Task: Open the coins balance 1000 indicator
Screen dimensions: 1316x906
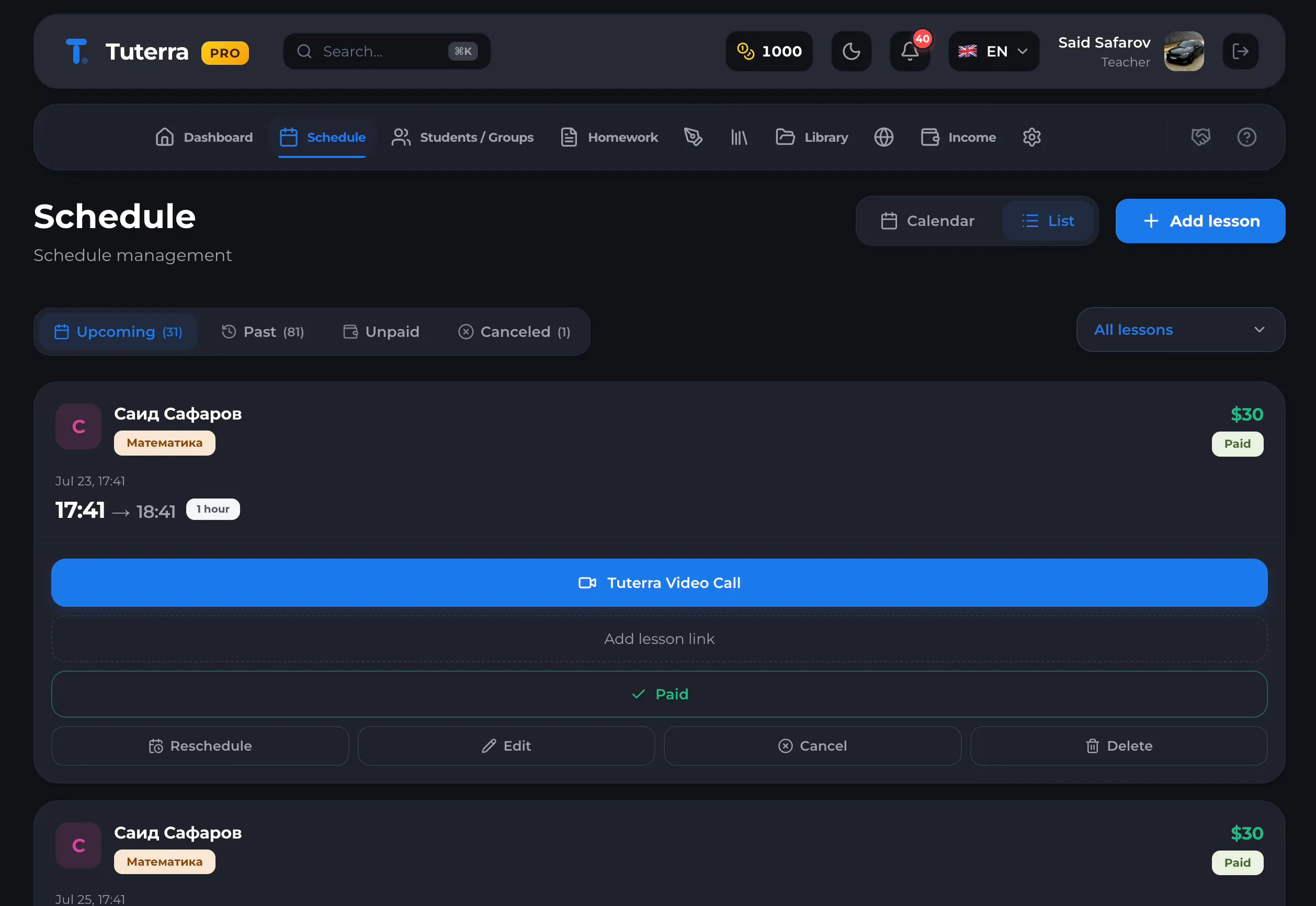Action: click(x=769, y=51)
